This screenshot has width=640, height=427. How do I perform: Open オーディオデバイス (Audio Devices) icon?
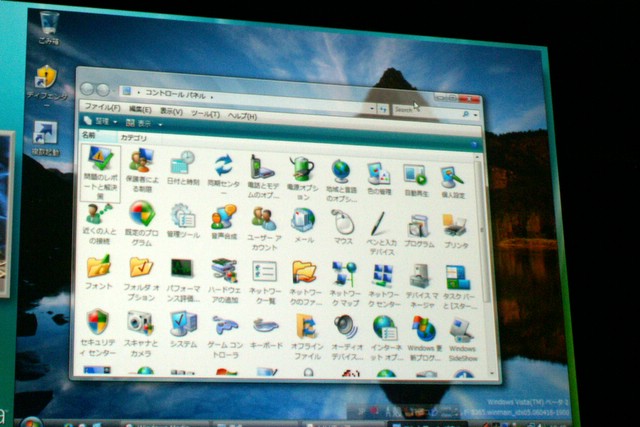(x=347, y=338)
